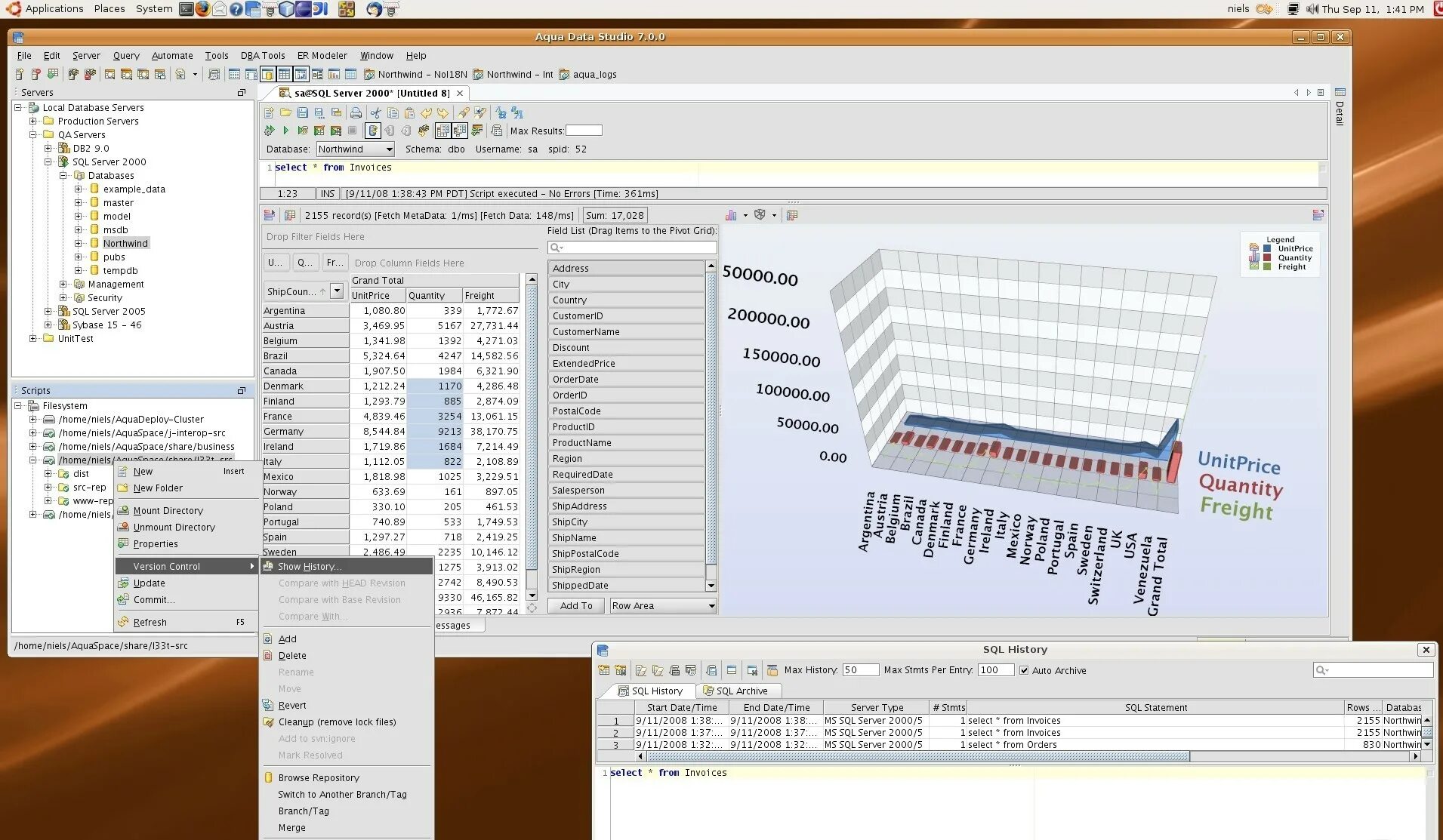
Task: Toggle the pivot results view button
Action: pyautogui.click(x=459, y=131)
